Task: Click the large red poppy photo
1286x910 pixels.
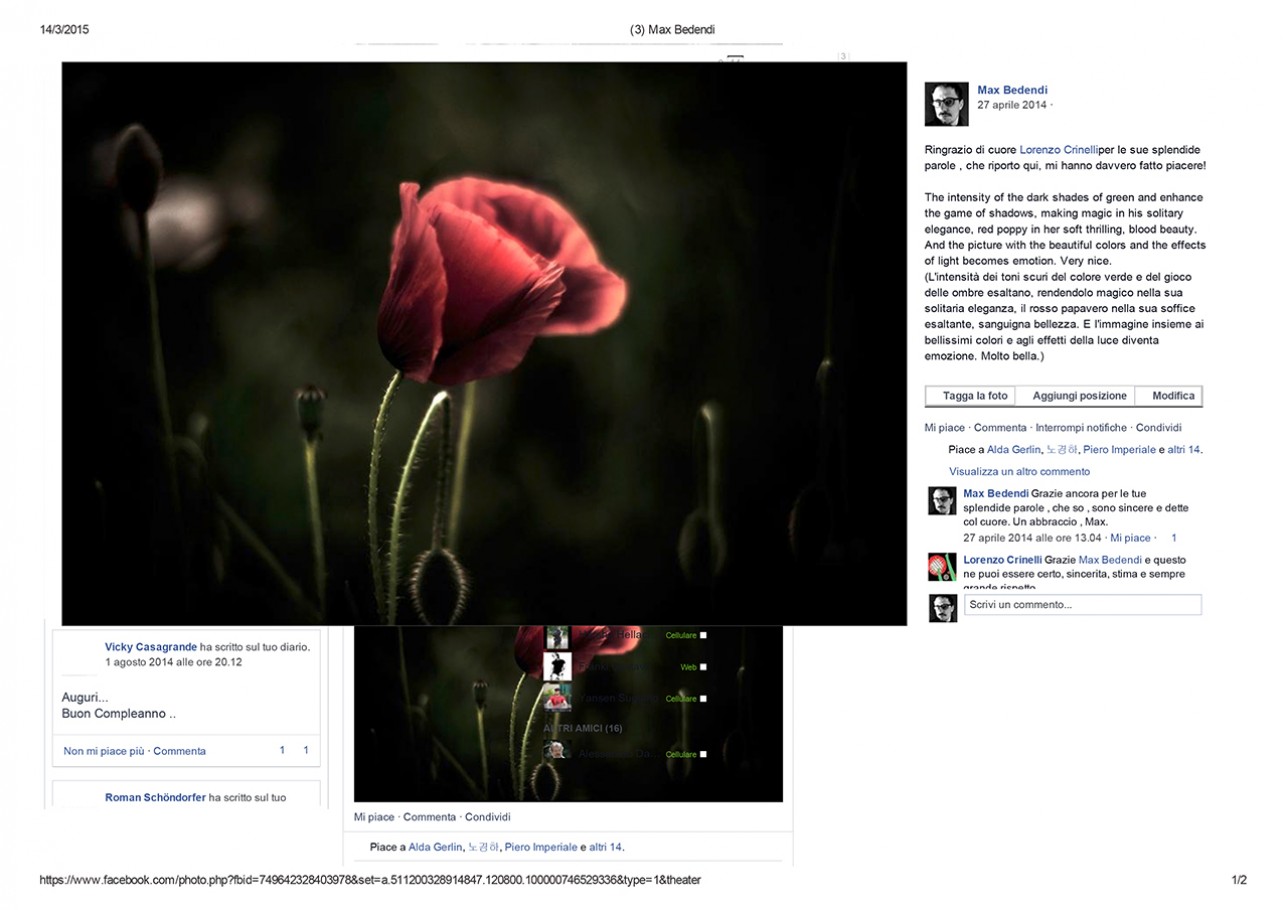Action: pos(484,344)
